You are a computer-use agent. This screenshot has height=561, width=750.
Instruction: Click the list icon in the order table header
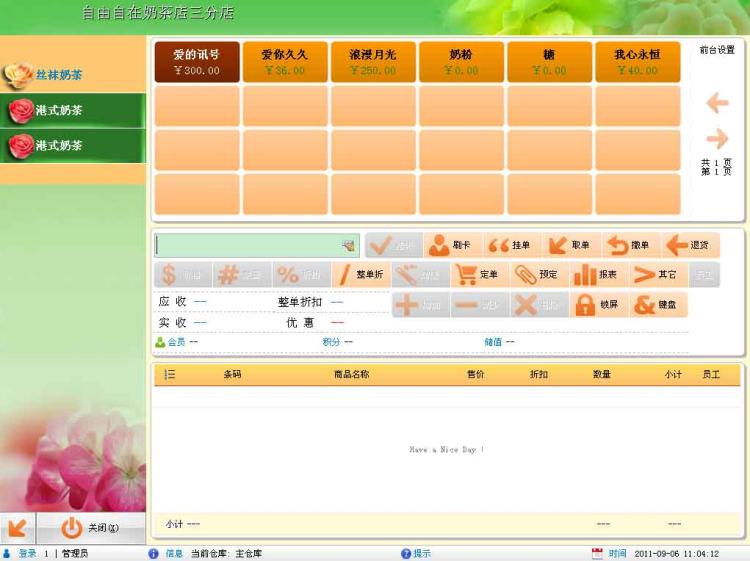point(169,374)
